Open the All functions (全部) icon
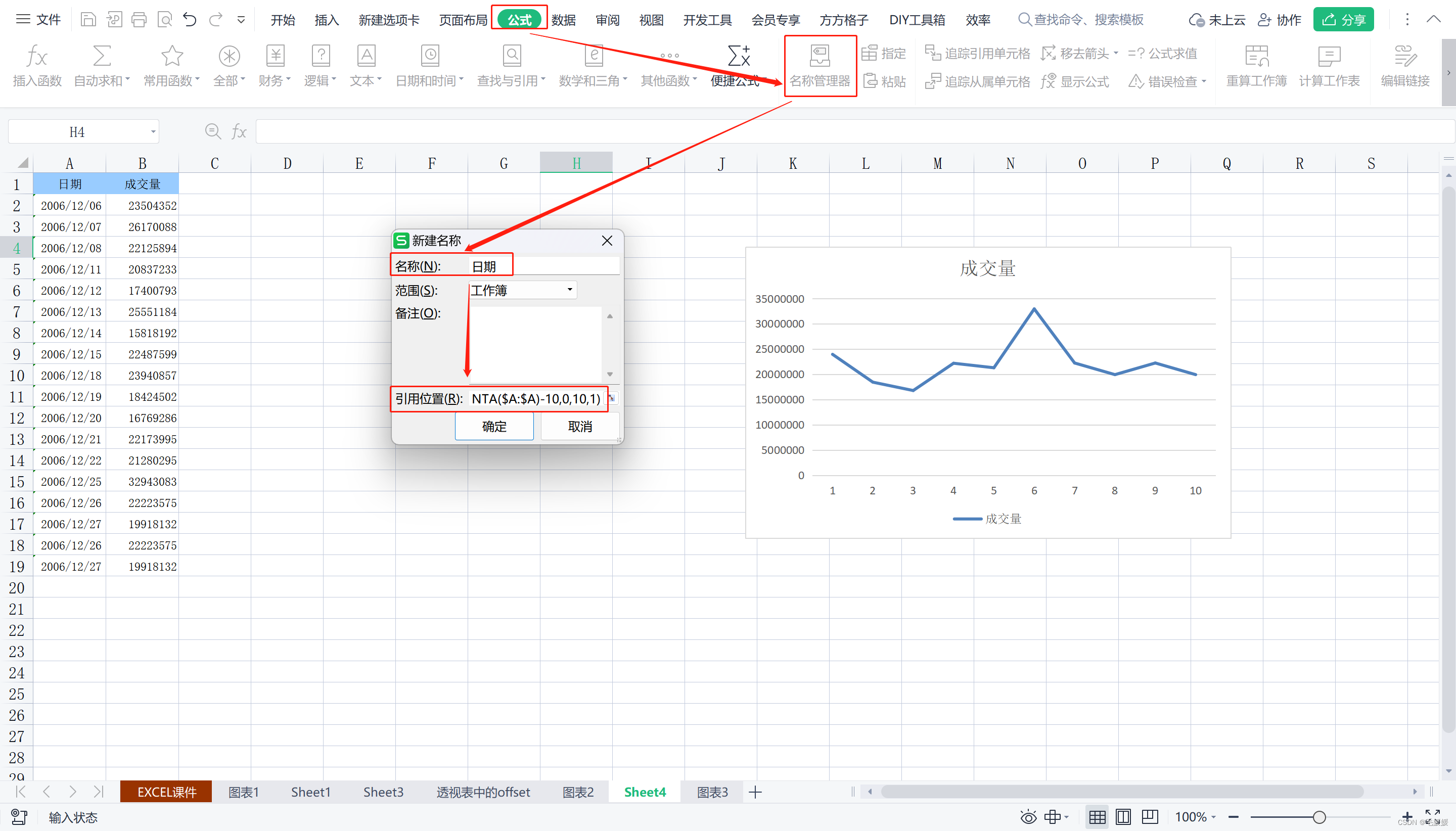This screenshot has width=1456, height=831. pos(229,66)
